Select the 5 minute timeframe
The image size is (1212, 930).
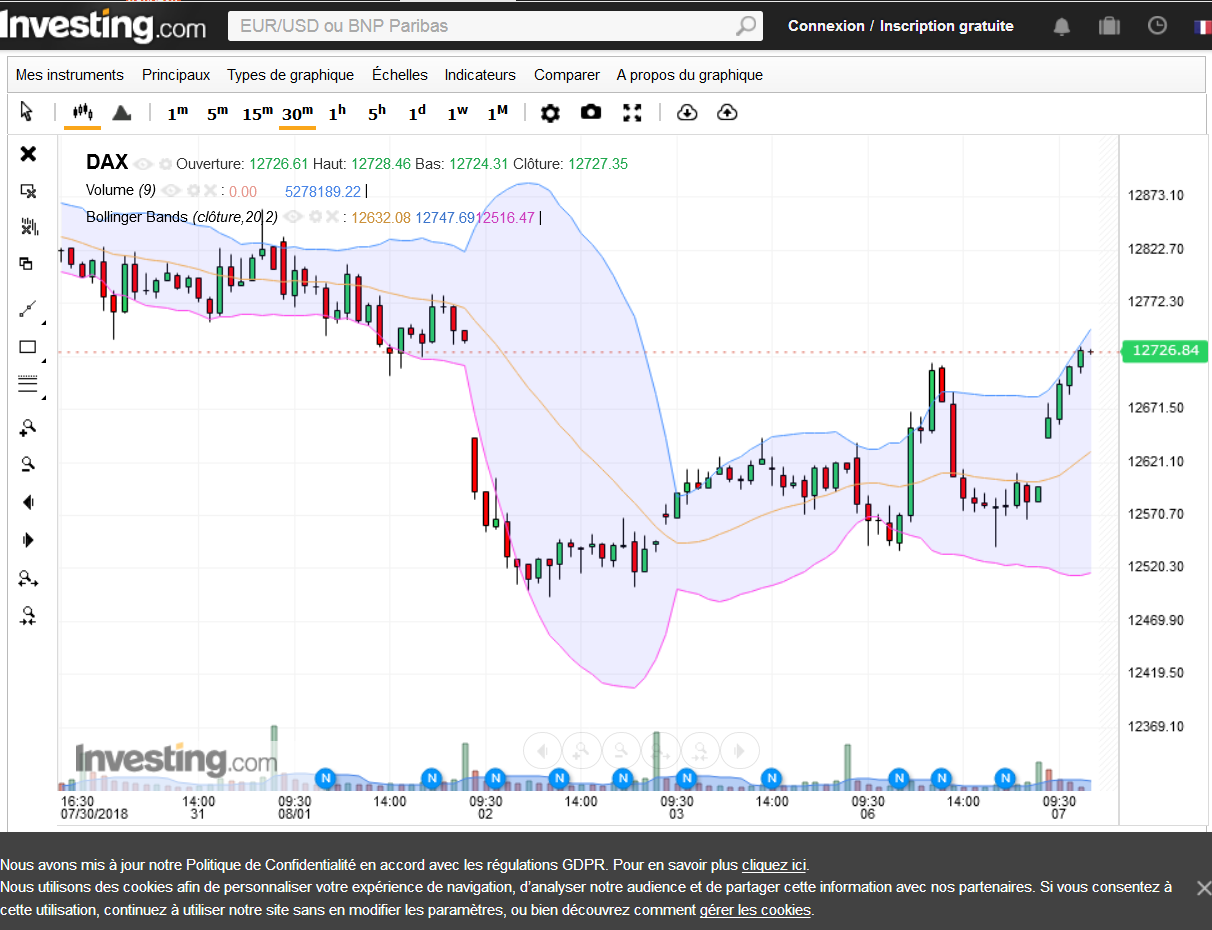[x=217, y=113]
